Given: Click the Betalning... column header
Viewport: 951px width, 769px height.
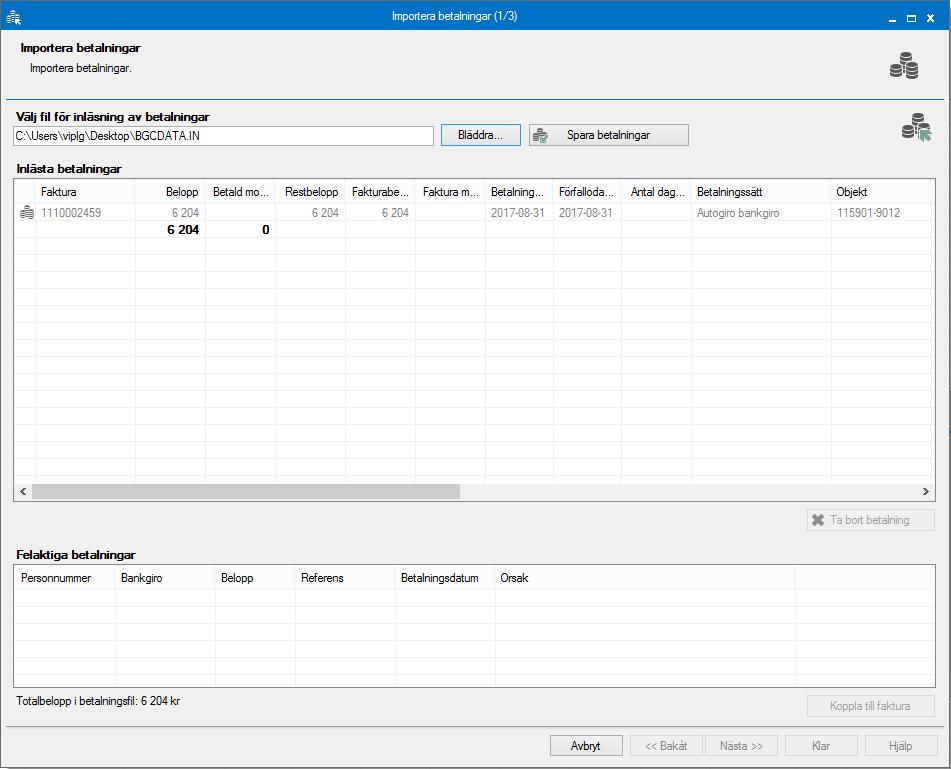Looking at the screenshot, I should tap(519, 192).
